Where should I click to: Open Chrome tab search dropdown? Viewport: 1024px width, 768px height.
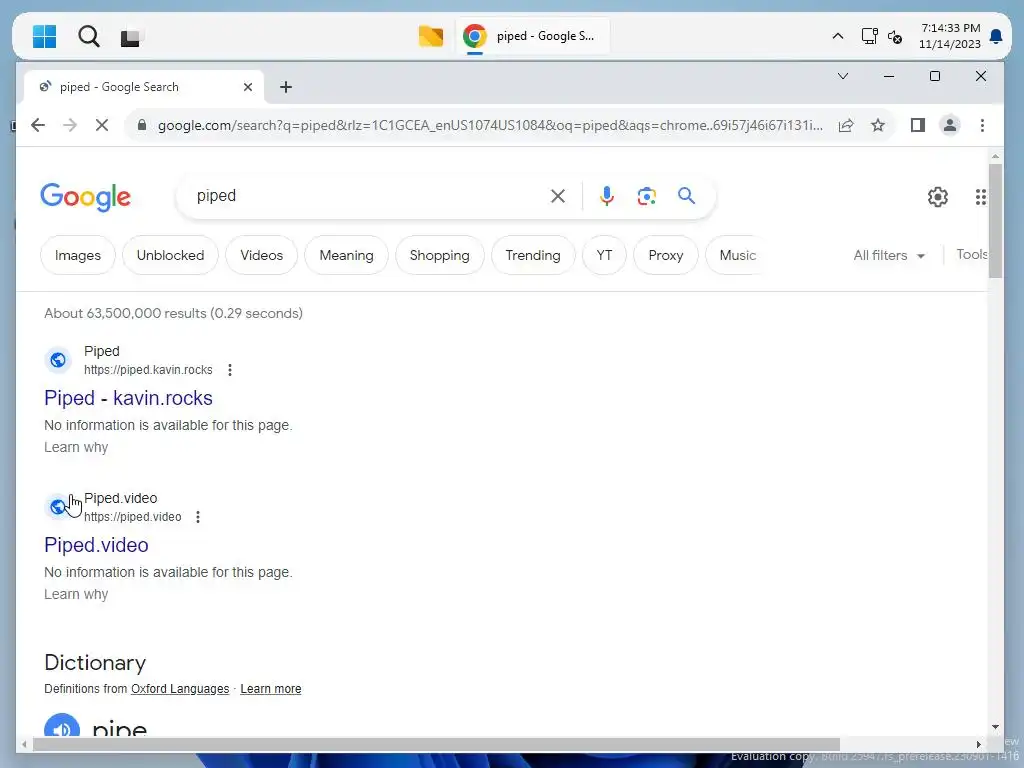843,76
